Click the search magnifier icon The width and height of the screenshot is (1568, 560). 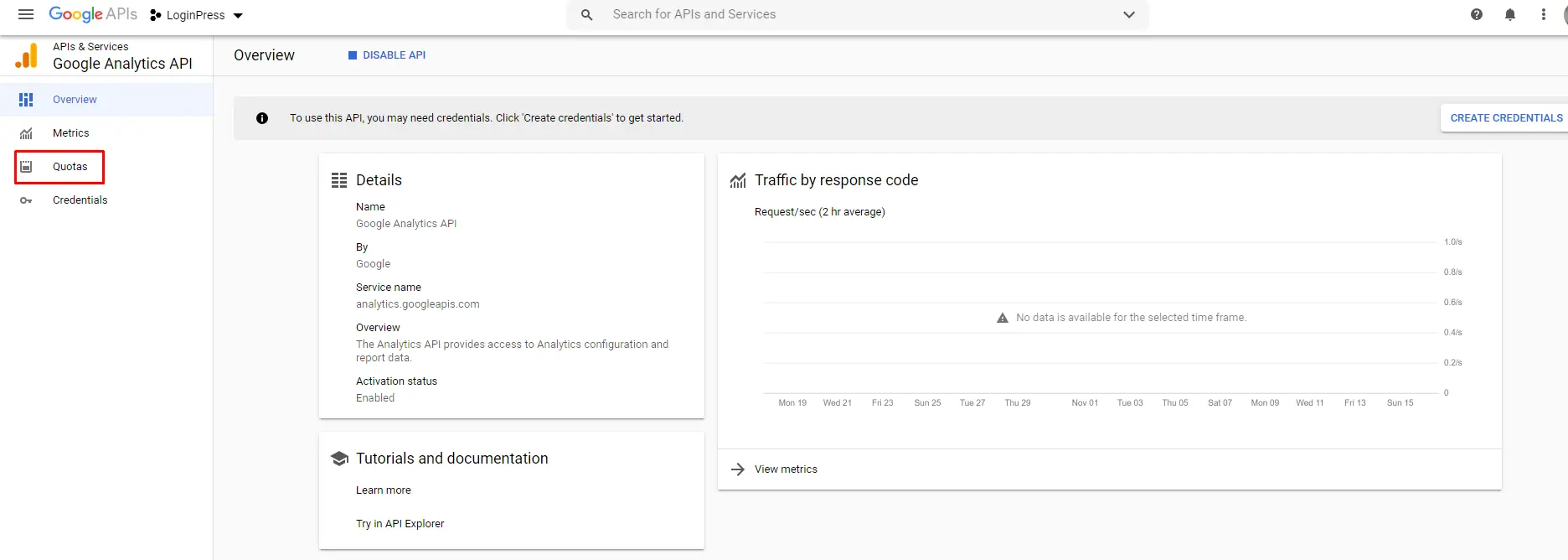[x=587, y=14]
